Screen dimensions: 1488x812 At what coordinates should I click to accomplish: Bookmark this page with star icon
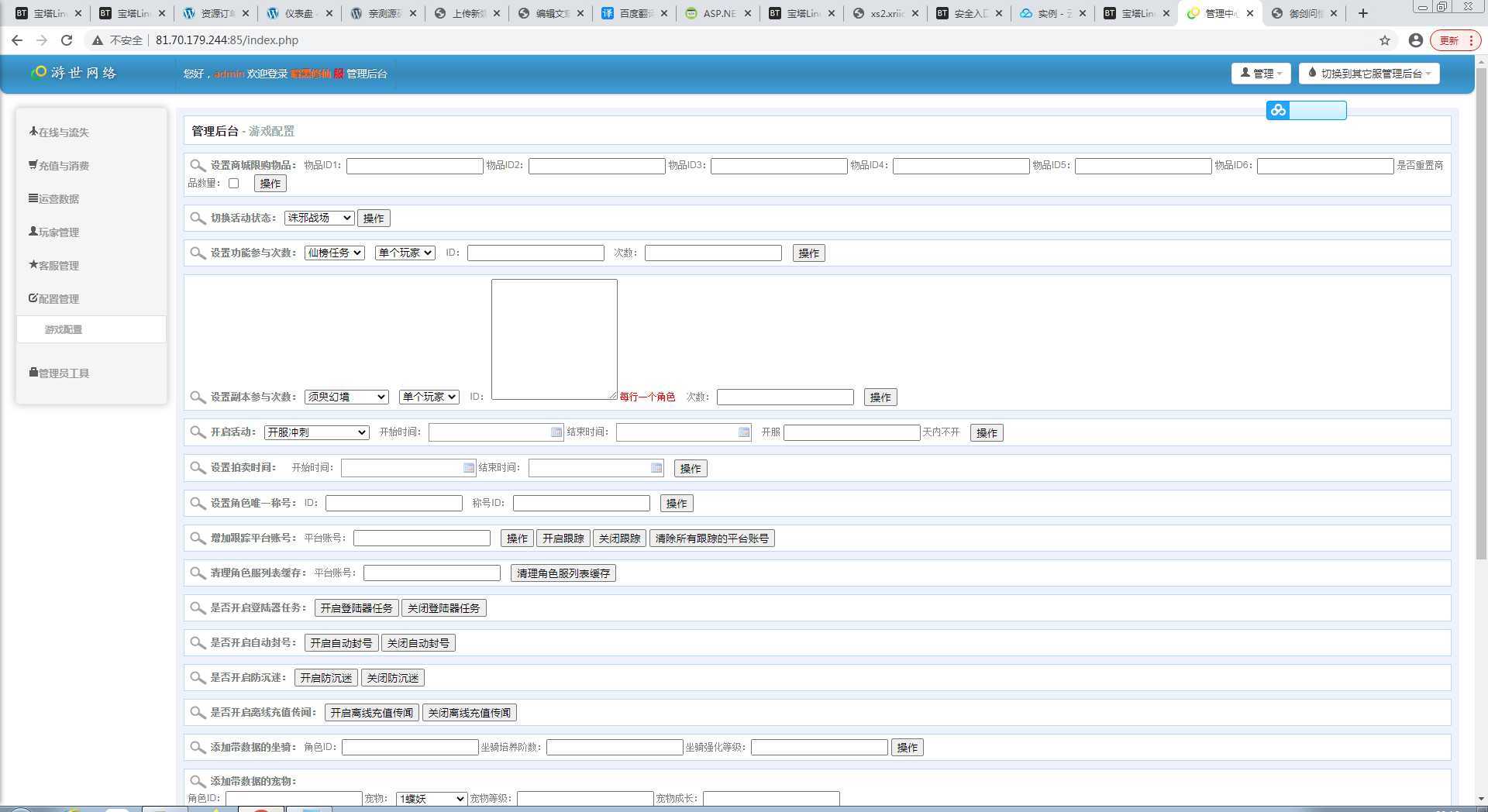pos(1384,40)
